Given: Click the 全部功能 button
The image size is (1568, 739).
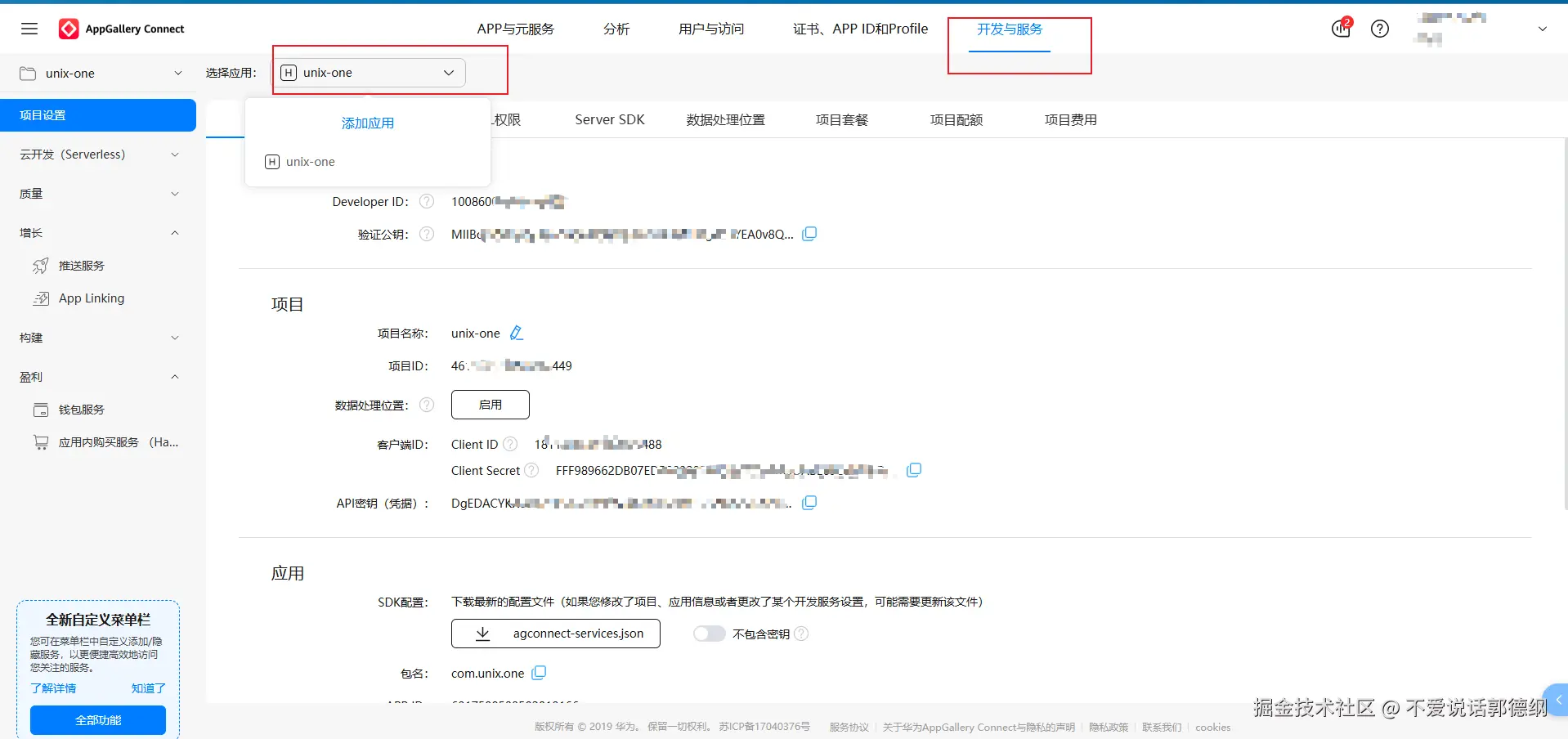Looking at the screenshot, I should pyautogui.click(x=98, y=720).
